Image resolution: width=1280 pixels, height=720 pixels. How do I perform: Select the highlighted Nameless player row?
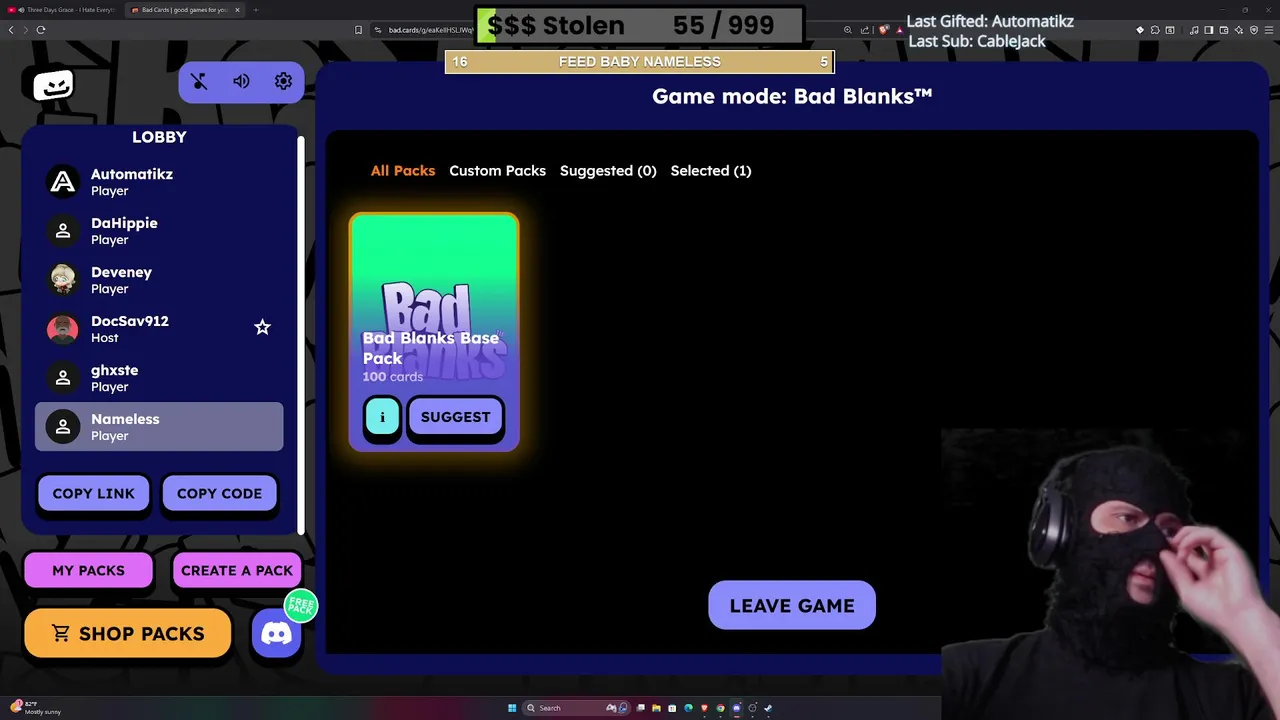pos(159,426)
